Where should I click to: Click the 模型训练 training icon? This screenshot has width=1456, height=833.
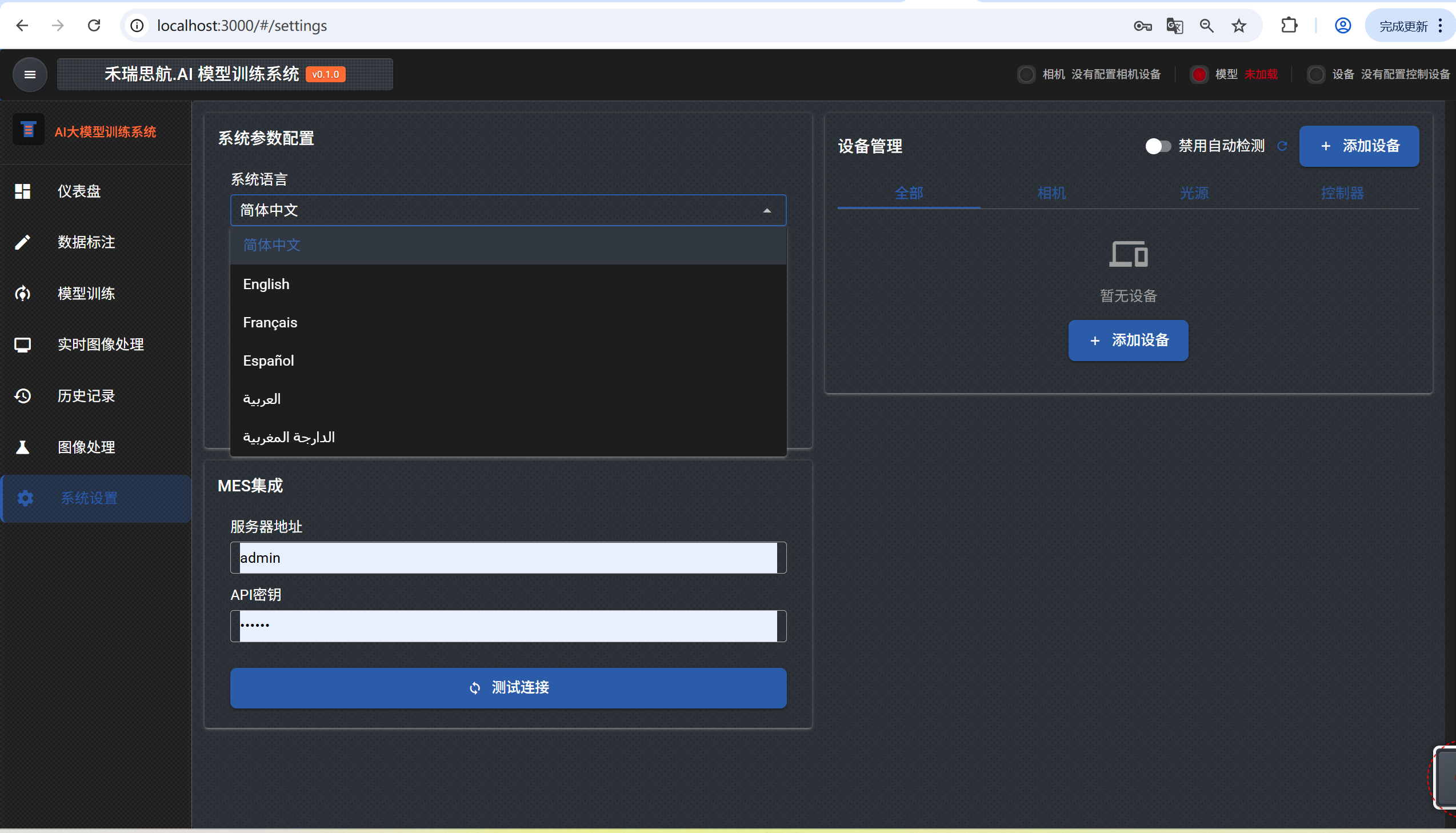pos(23,294)
